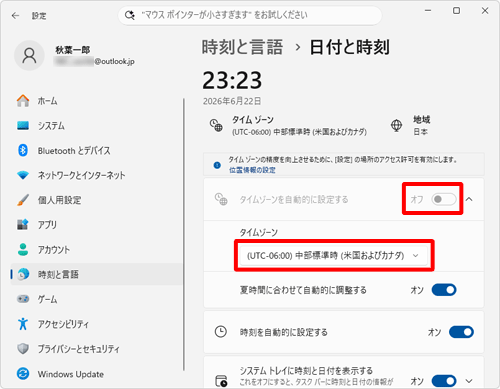500x389 pixels.
Task: Open the 位置情報の設定 link
Action: [x=252, y=170]
